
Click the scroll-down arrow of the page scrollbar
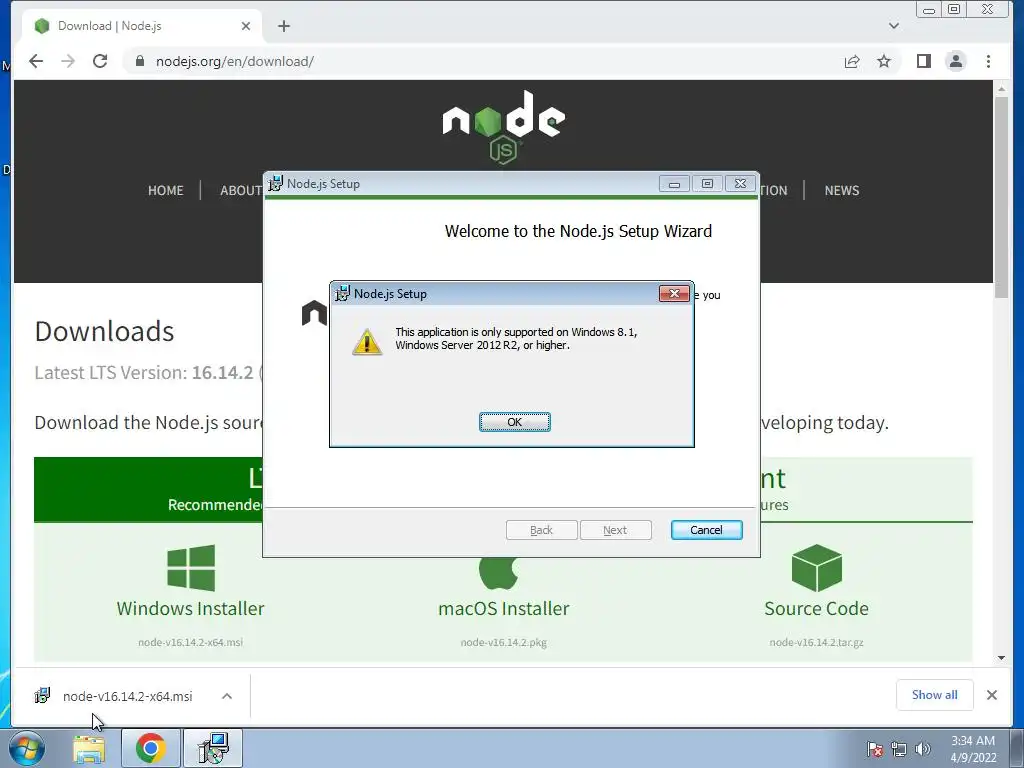(x=1001, y=658)
